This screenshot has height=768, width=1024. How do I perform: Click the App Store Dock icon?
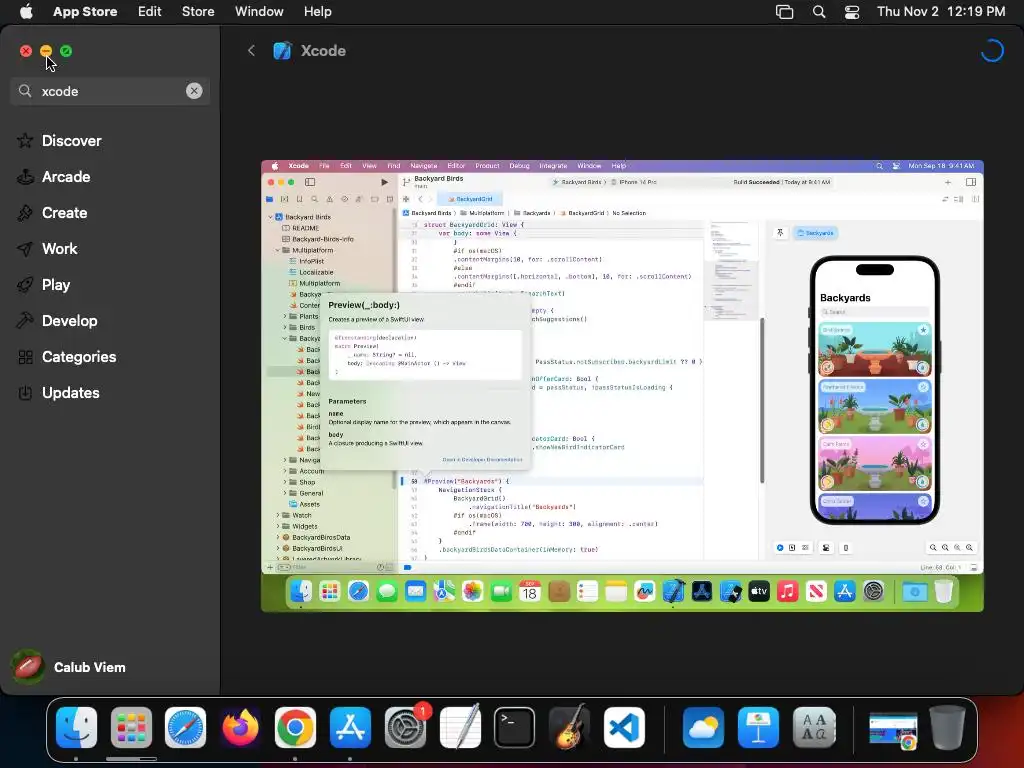(x=350, y=727)
